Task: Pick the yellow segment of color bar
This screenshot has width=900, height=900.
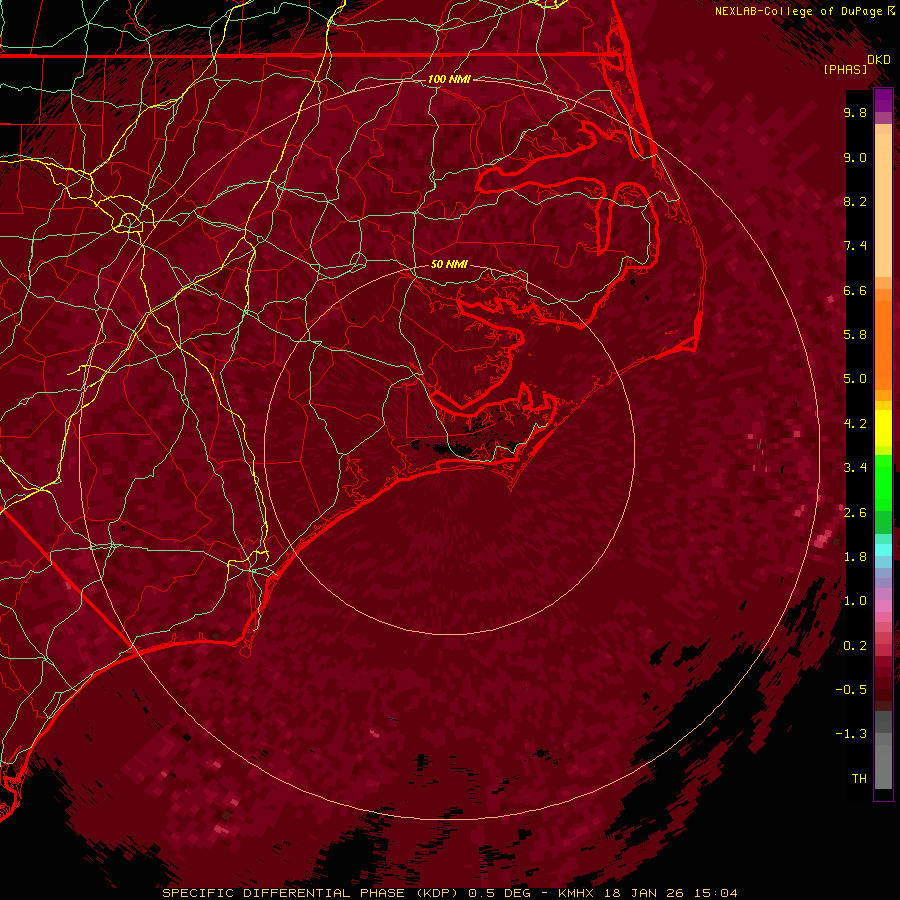Action: tap(883, 428)
